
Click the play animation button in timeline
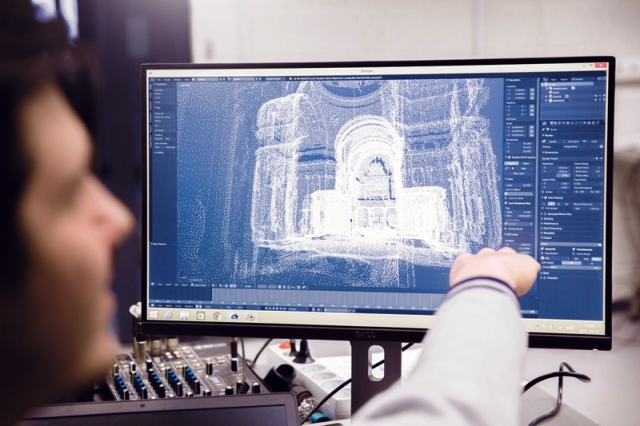[x=277, y=309]
